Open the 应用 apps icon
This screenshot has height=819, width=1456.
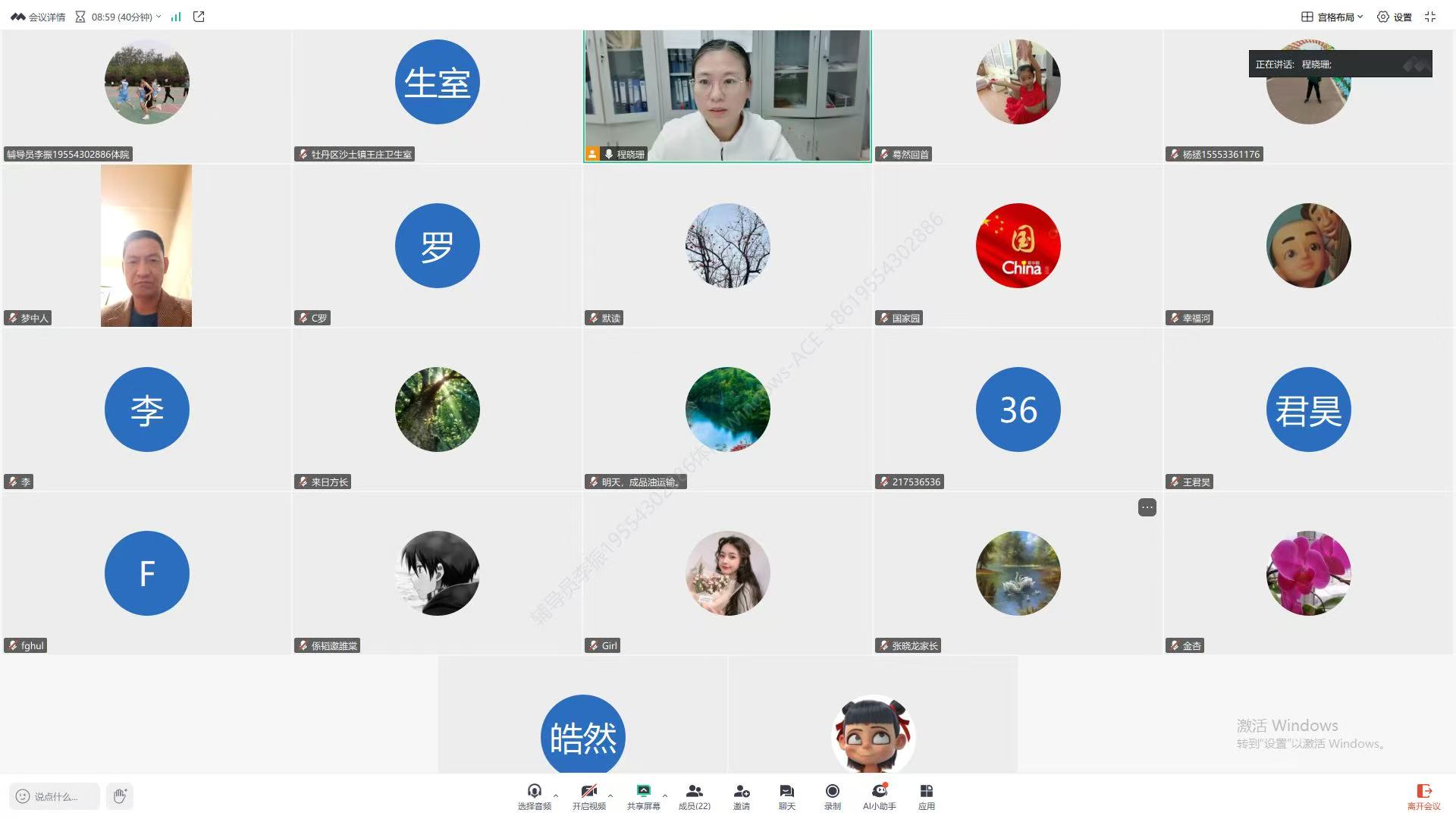(x=926, y=796)
